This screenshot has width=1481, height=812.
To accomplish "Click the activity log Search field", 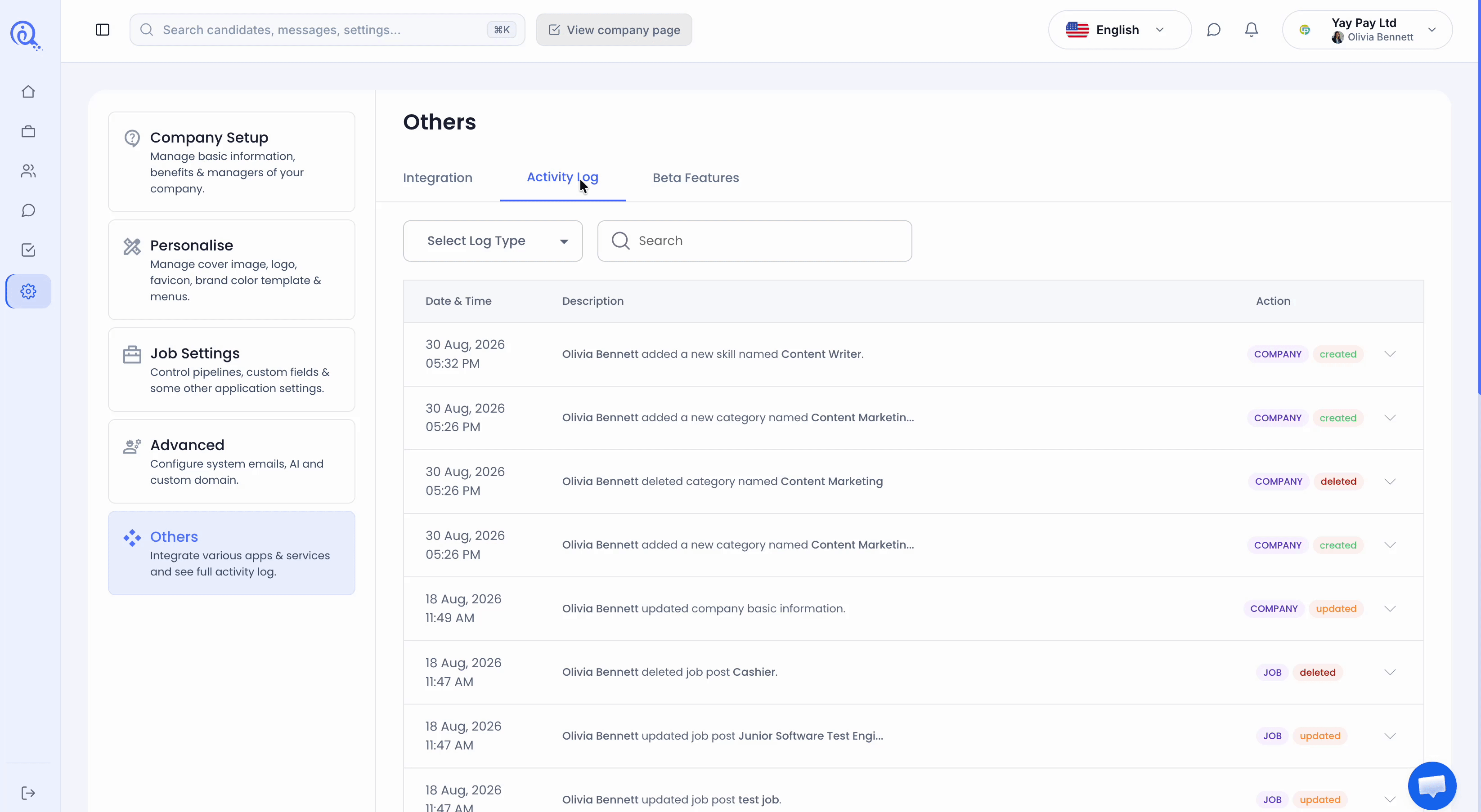I will click(754, 241).
